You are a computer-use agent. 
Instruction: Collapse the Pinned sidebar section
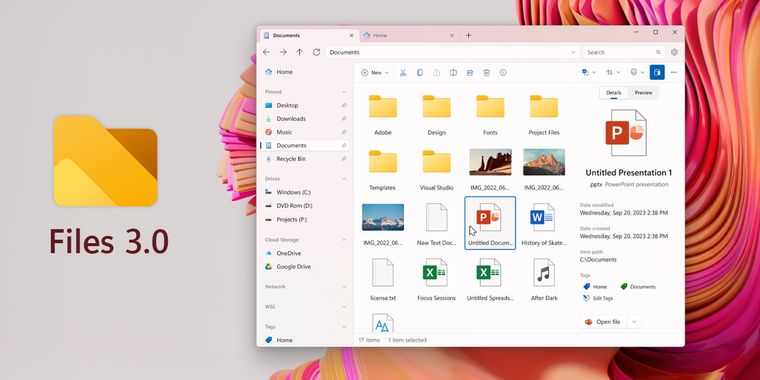pyautogui.click(x=344, y=92)
